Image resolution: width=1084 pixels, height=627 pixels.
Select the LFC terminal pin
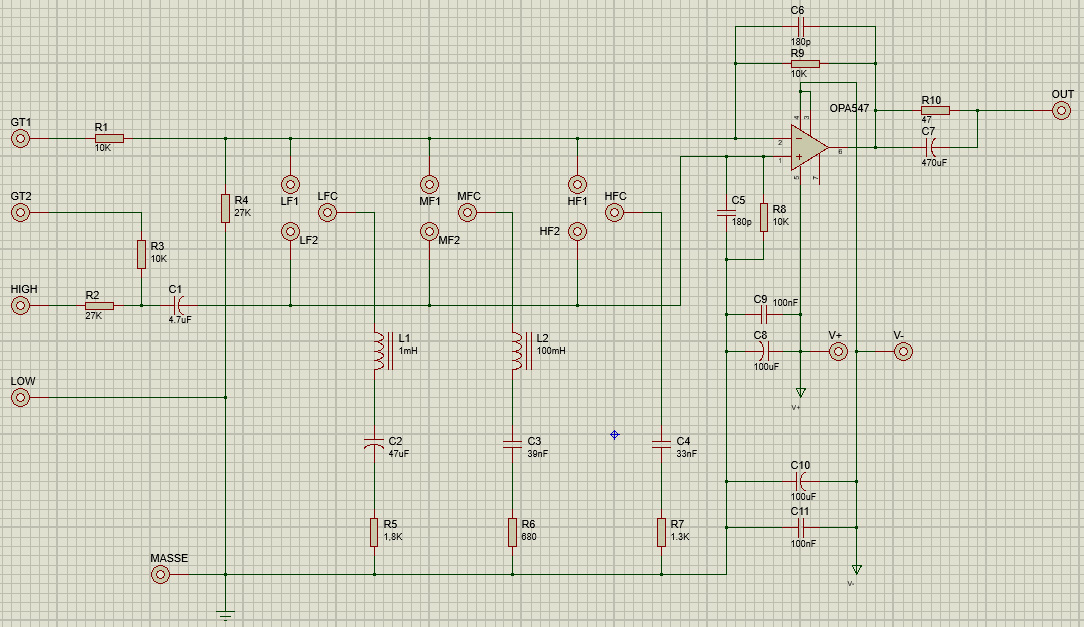click(328, 213)
